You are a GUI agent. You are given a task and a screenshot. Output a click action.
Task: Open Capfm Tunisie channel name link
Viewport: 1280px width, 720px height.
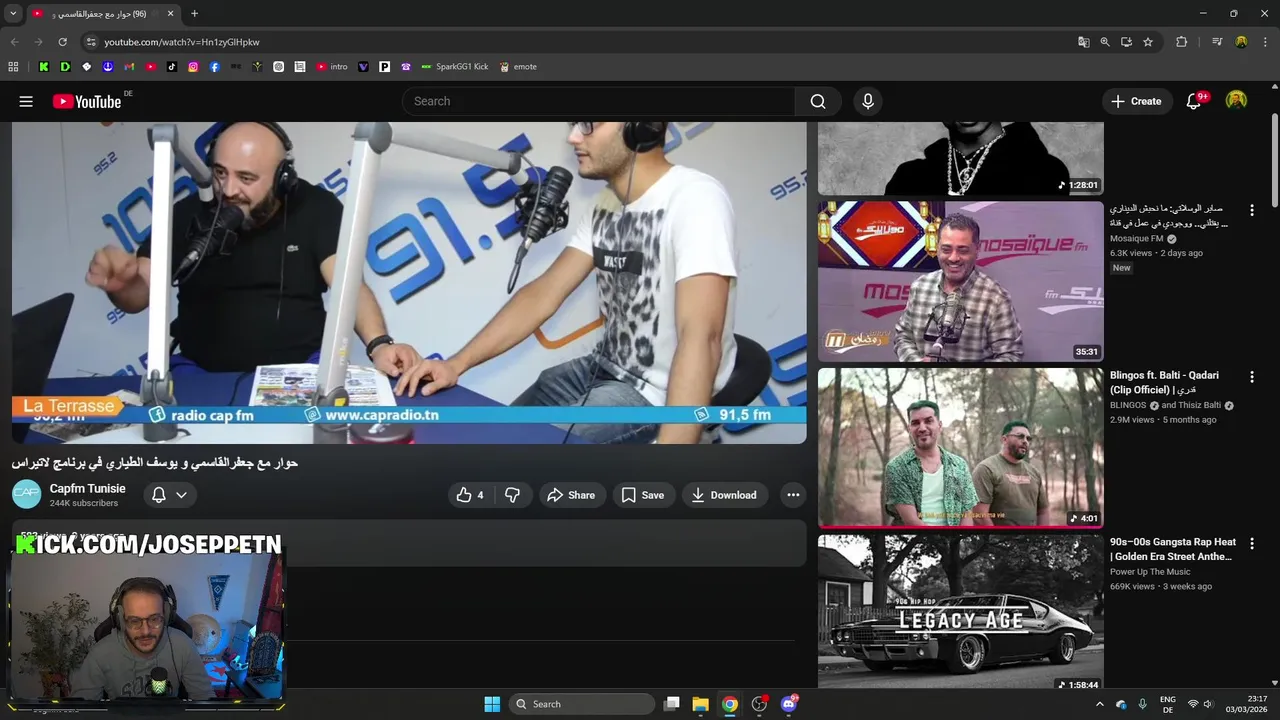click(x=88, y=488)
